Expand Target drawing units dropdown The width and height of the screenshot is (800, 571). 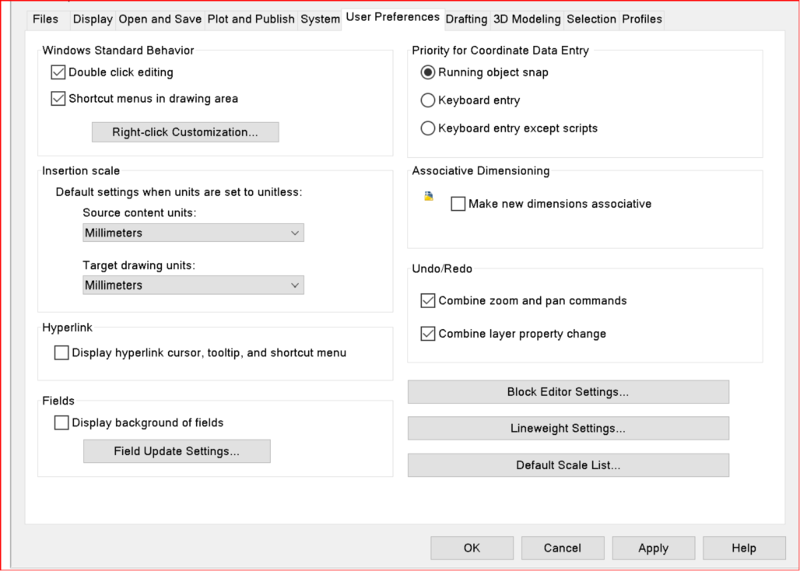[193, 285]
